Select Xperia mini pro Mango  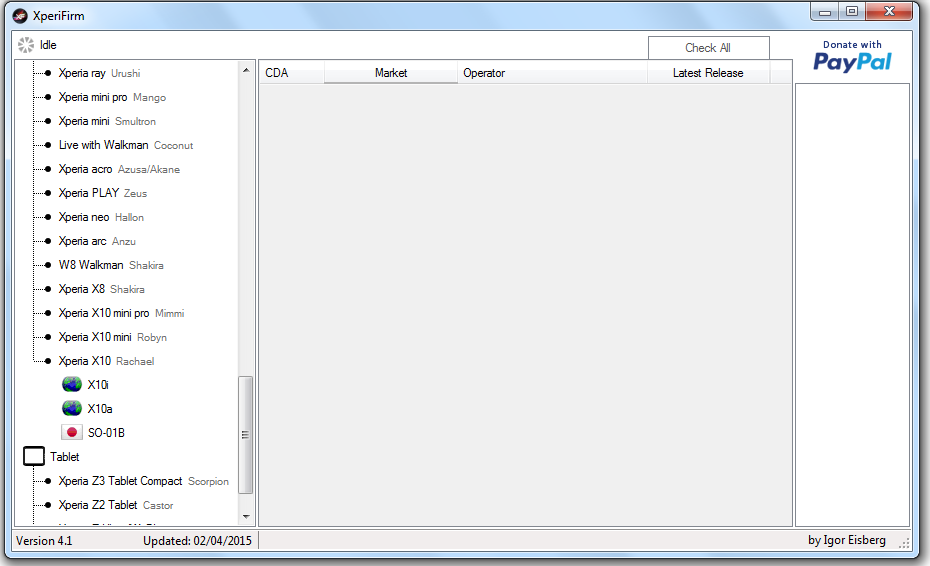point(112,97)
